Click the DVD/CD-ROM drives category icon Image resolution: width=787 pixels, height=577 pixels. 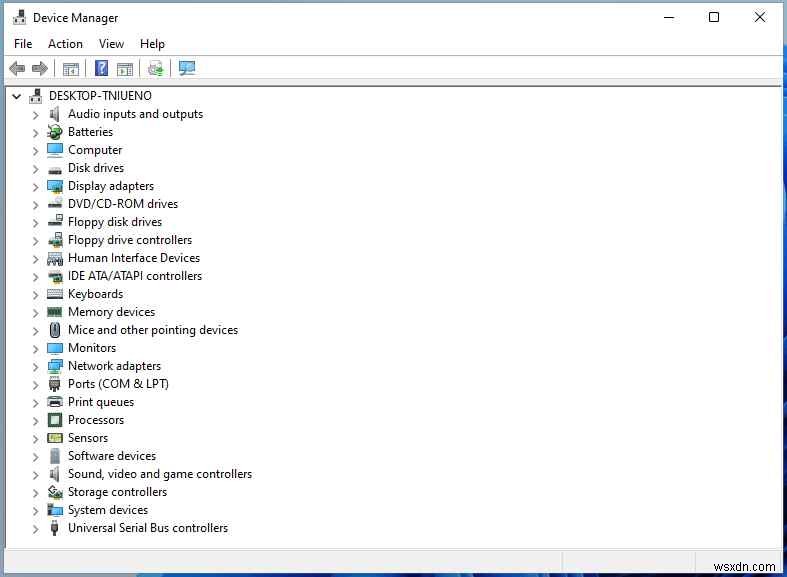click(55, 204)
